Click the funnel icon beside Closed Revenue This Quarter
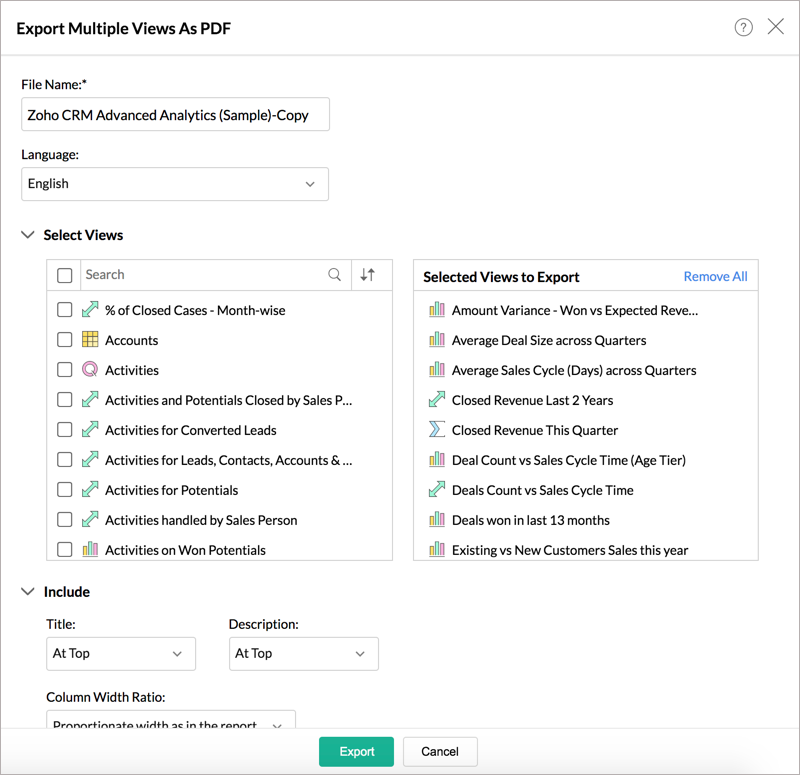 437,430
